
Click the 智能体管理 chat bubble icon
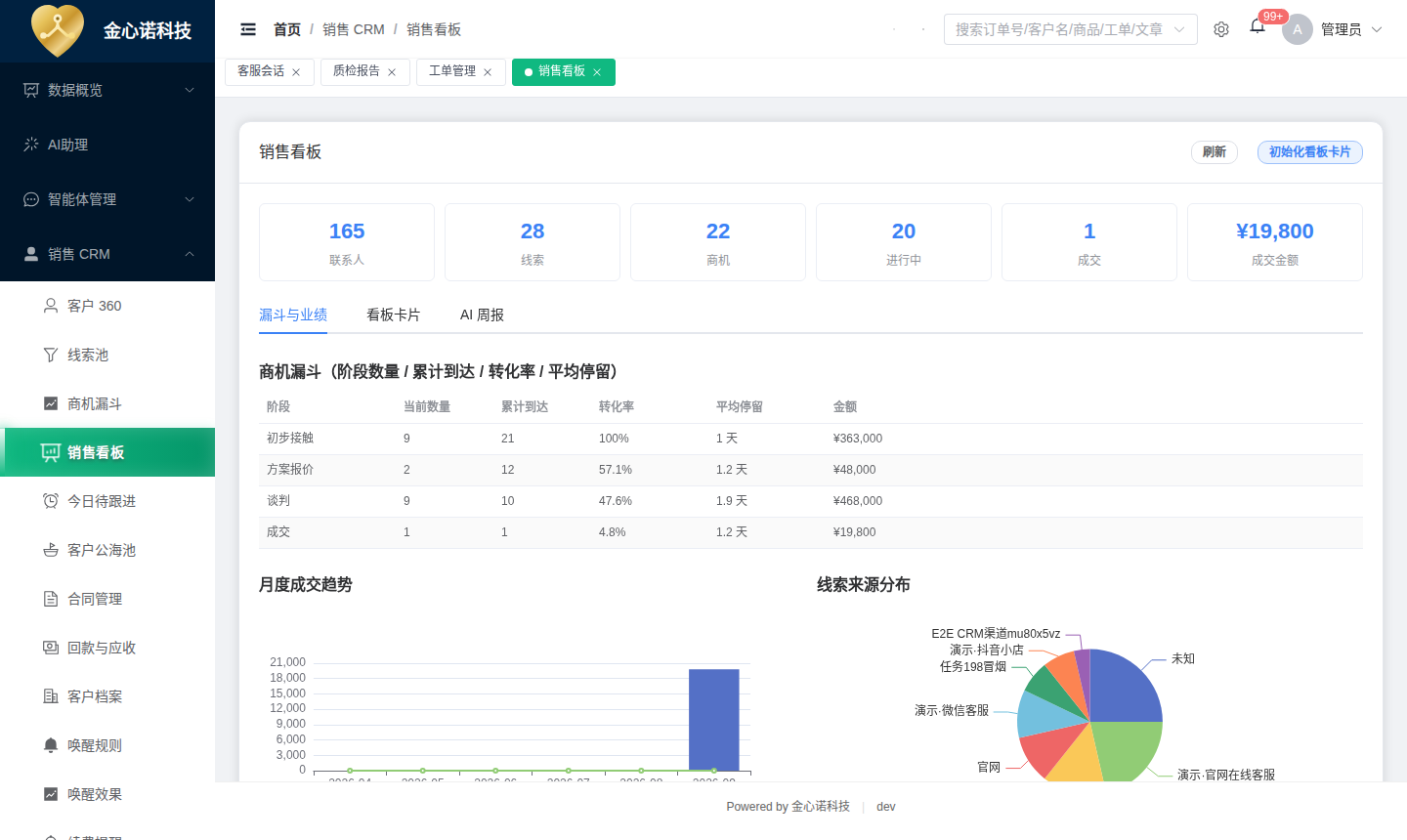tap(31, 199)
